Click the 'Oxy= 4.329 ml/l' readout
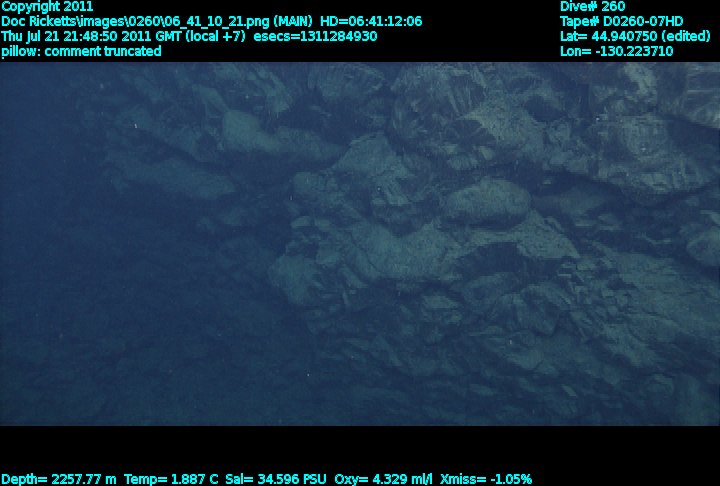720x486 pixels. pos(383,480)
